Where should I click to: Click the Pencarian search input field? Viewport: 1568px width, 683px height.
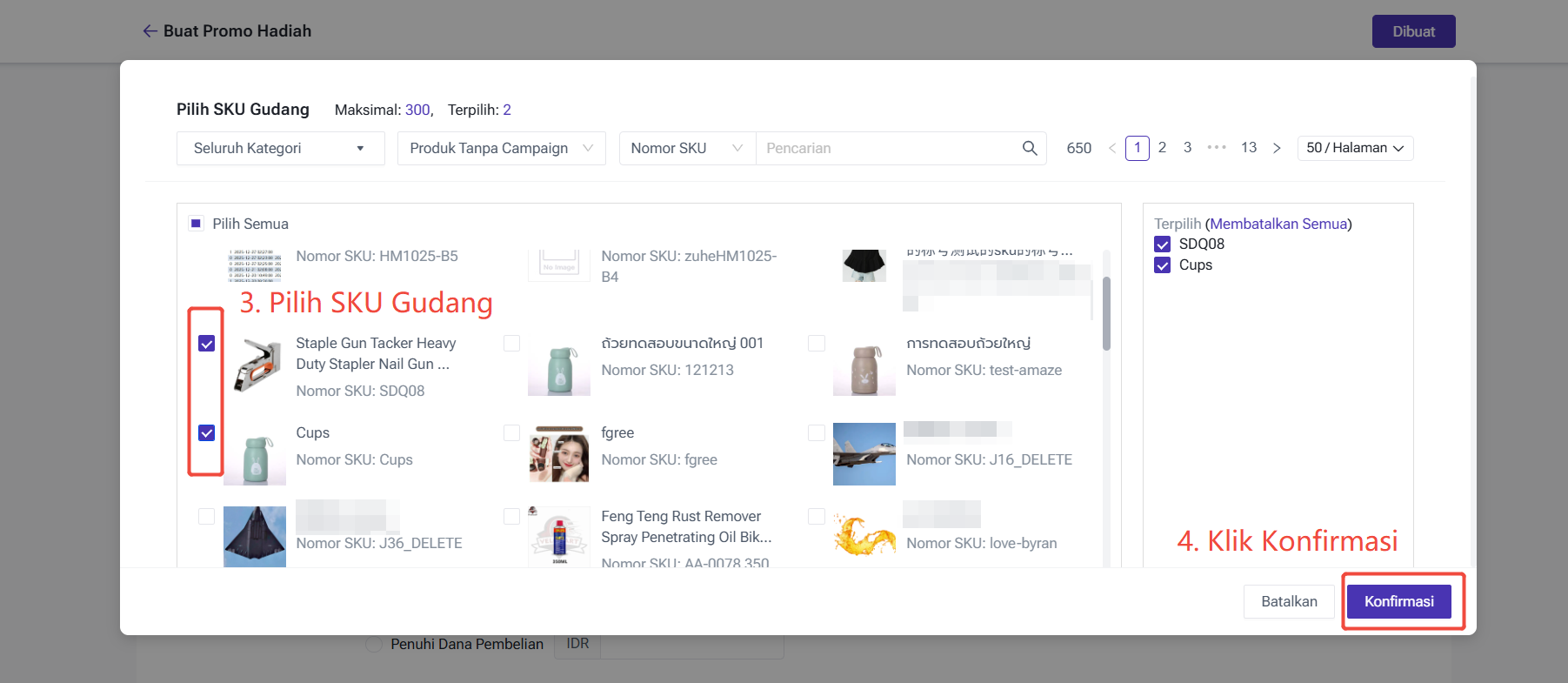(x=887, y=148)
